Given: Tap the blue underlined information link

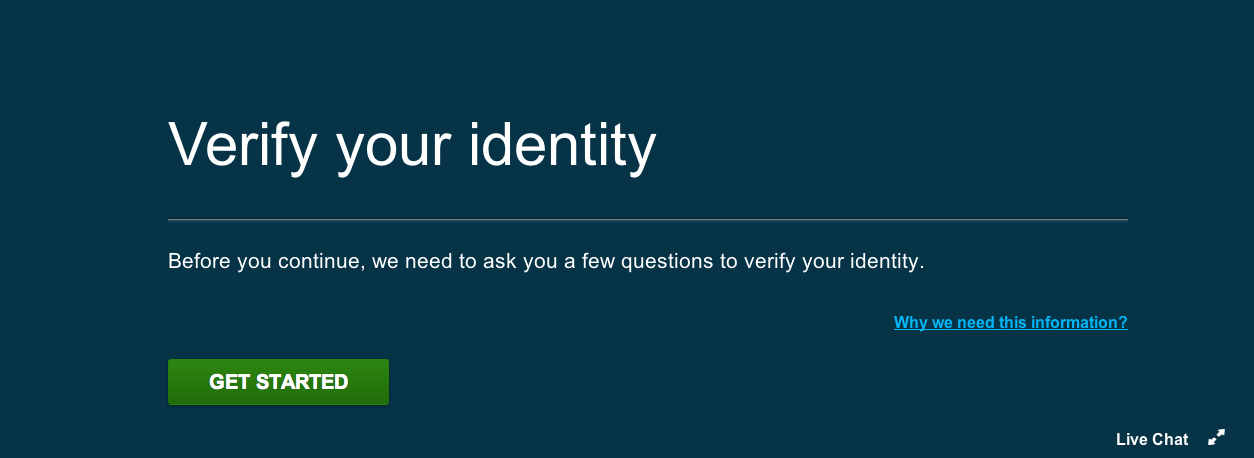Looking at the screenshot, I should point(1011,322).
